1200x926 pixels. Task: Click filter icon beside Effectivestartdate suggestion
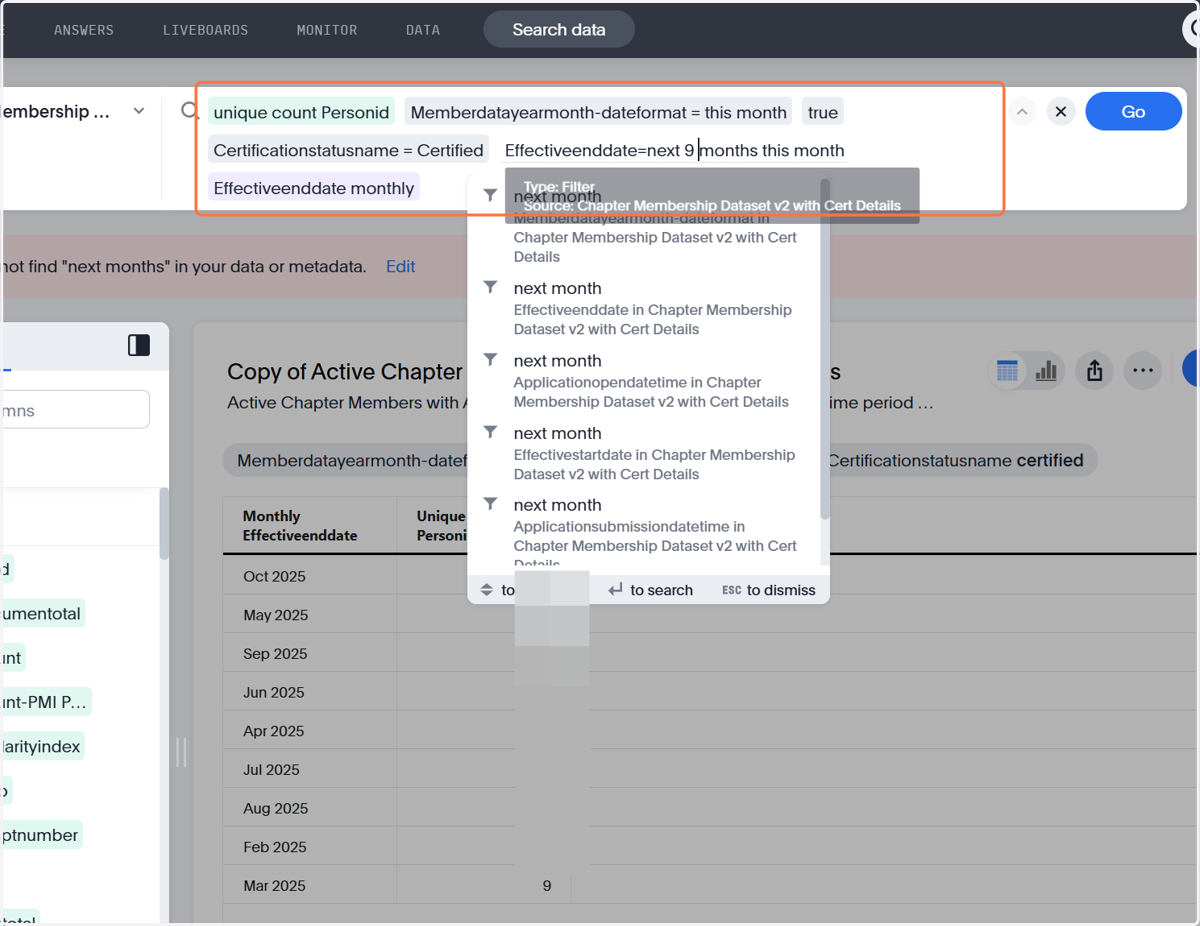click(490, 432)
